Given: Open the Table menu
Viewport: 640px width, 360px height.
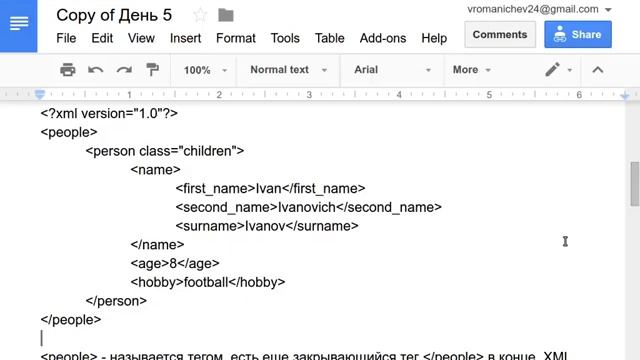Looking at the screenshot, I should [x=329, y=38].
